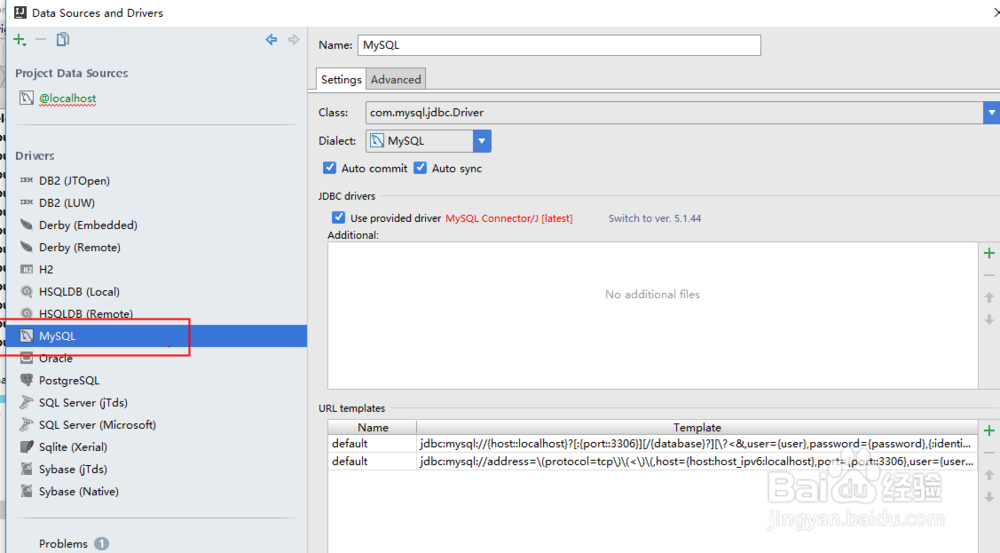Edit the driver Class field
Screen dimensions: 1000x553
pyautogui.click(x=674, y=112)
